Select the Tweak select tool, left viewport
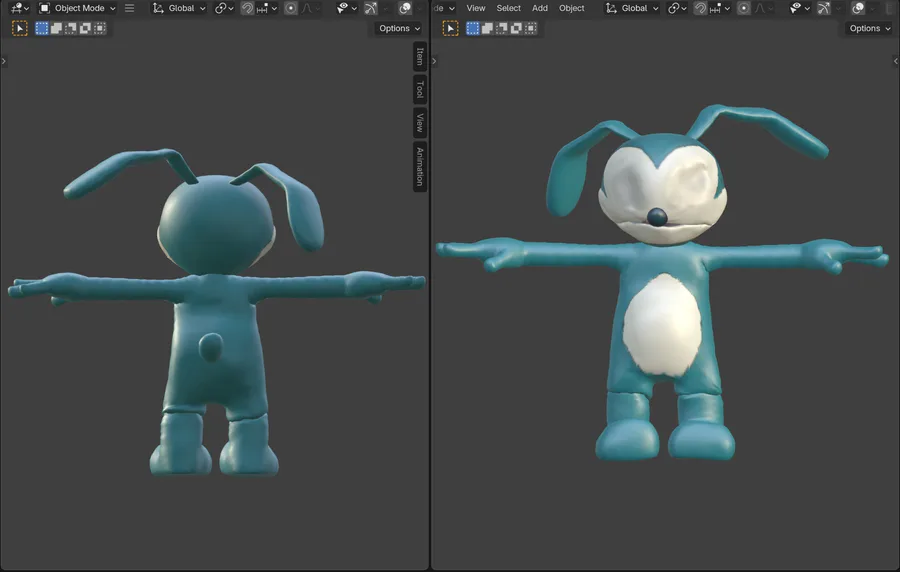This screenshot has width=900, height=572. point(20,28)
